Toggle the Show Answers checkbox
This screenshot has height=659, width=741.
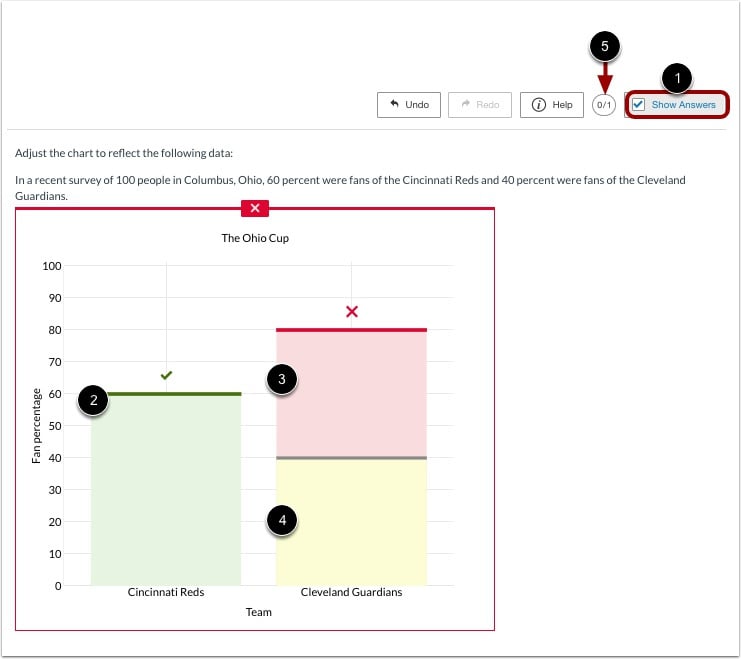click(x=638, y=104)
